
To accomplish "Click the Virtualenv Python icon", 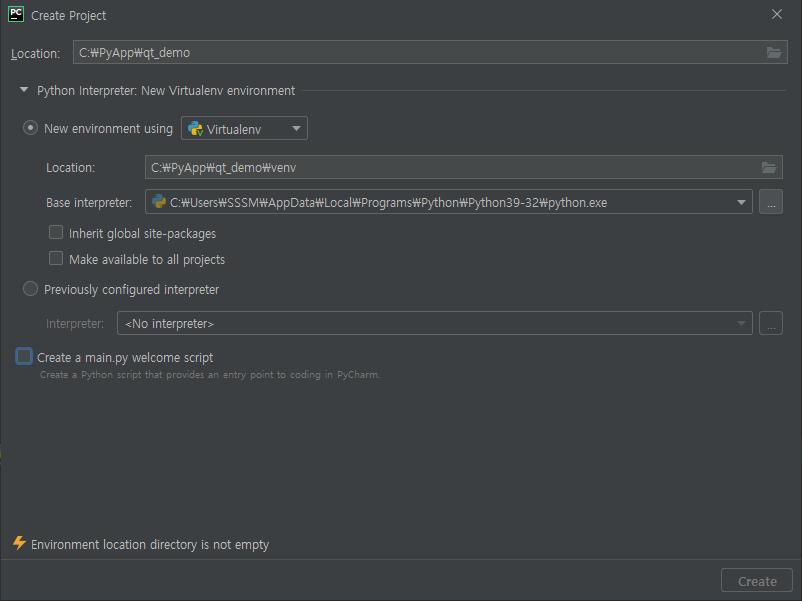I will coord(195,128).
